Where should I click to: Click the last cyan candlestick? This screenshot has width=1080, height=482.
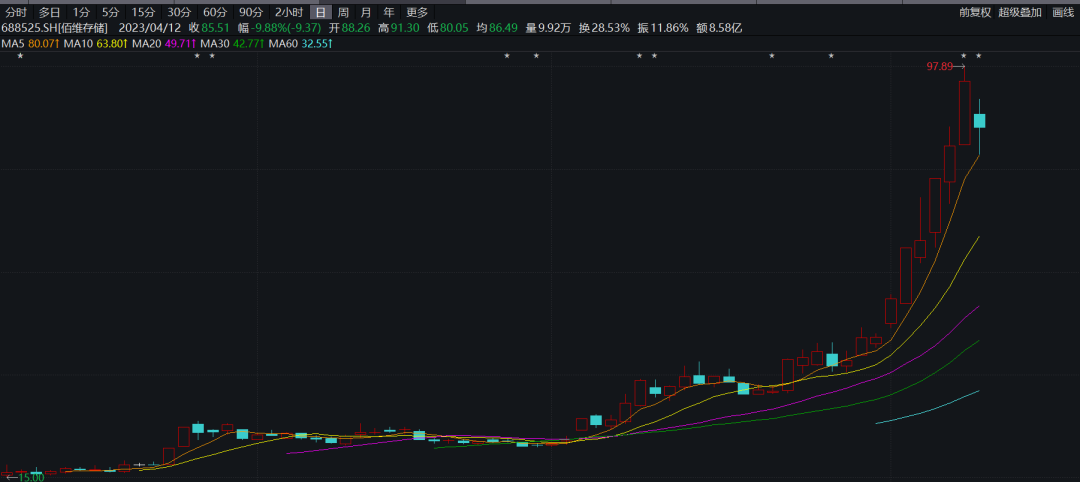pyautogui.click(x=979, y=121)
